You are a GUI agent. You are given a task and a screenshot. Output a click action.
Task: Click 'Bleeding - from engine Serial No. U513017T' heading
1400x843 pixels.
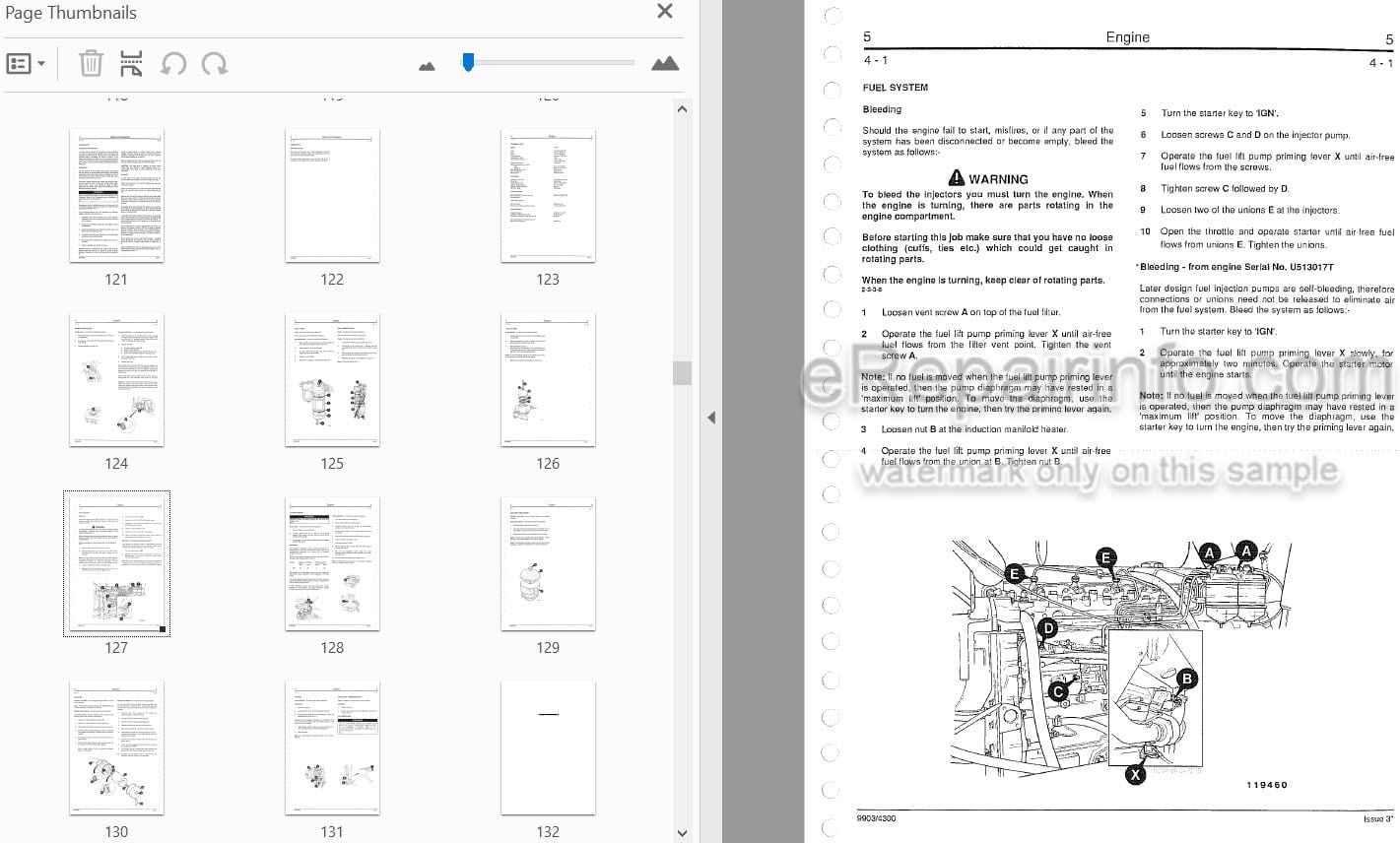point(1236,267)
